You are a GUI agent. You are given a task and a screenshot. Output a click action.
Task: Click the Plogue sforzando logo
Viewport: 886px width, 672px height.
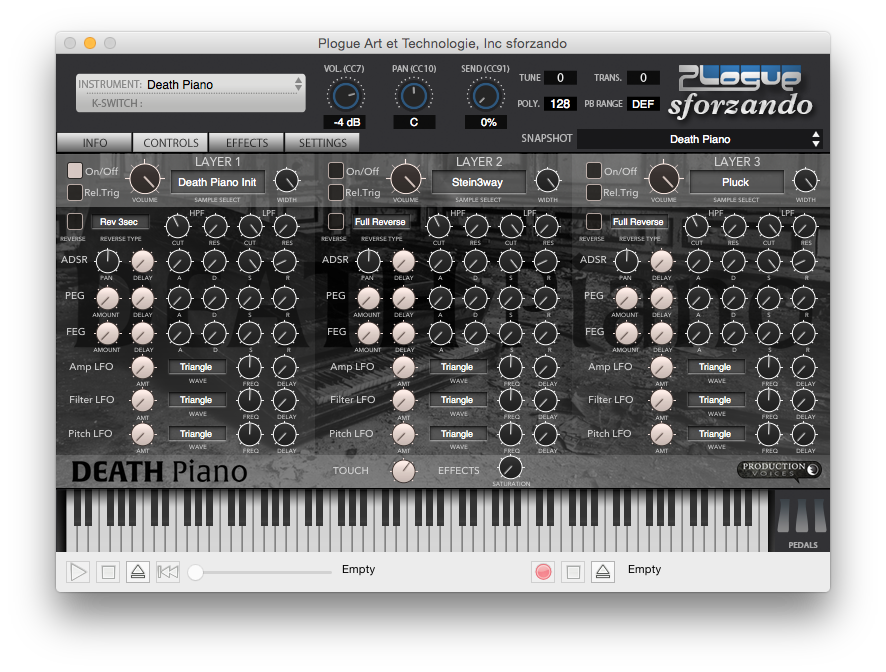click(740, 92)
